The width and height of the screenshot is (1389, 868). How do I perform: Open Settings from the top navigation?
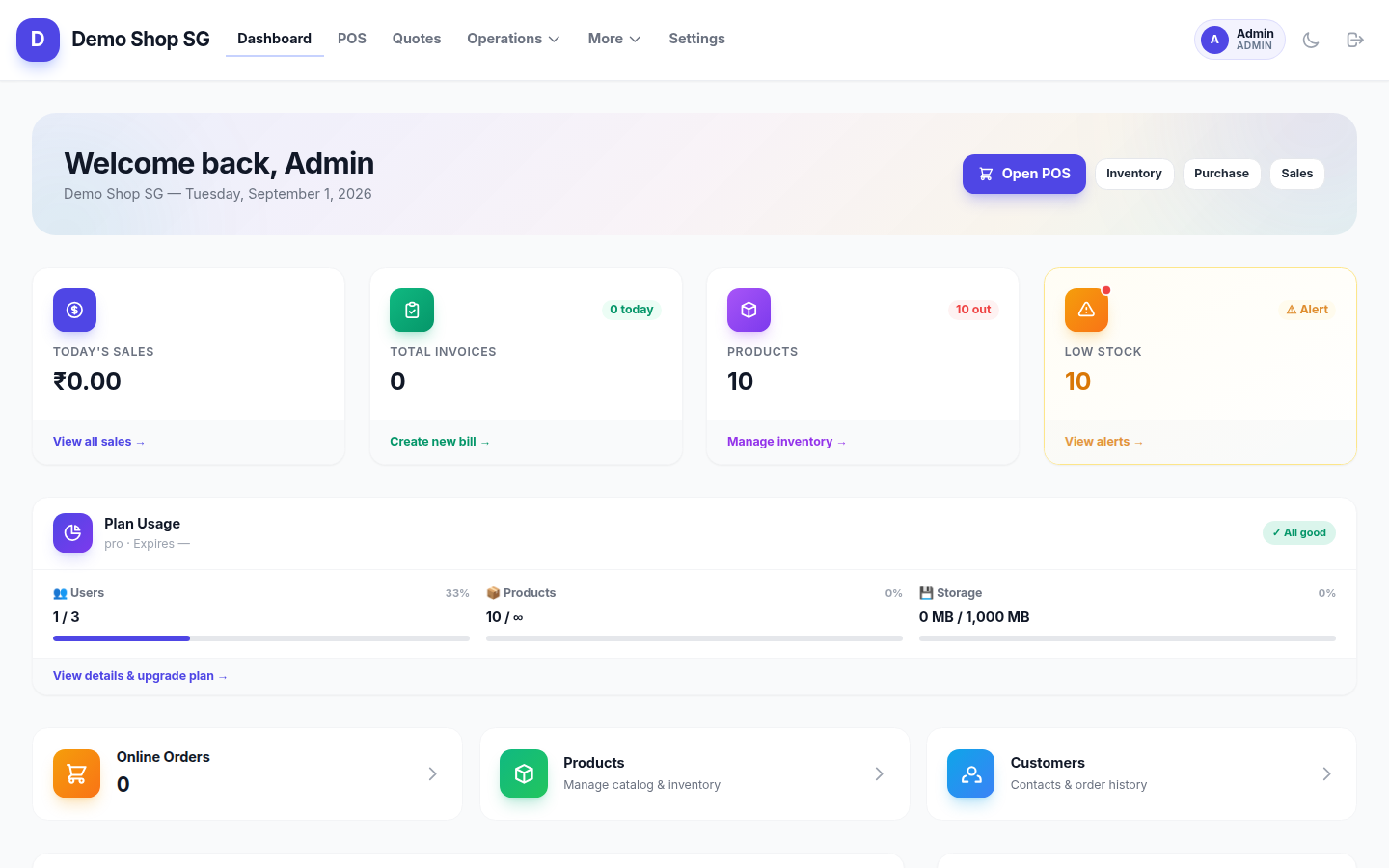tap(696, 39)
